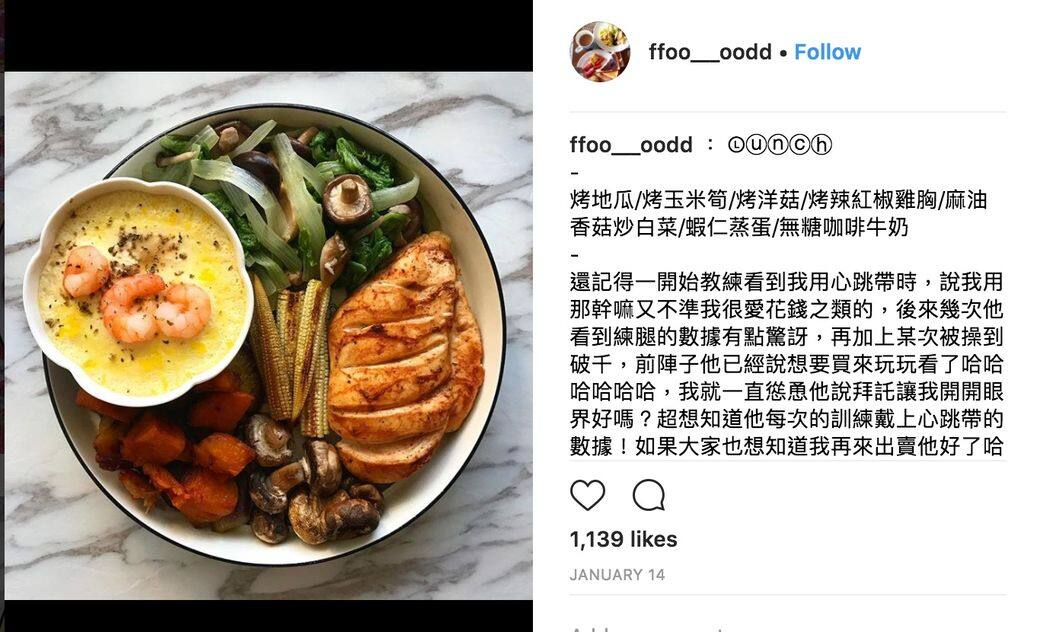The height and width of the screenshot is (632, 1040).
Task: Select the ffoo___oodd username in the caption
Action: (x=631, y=145)
